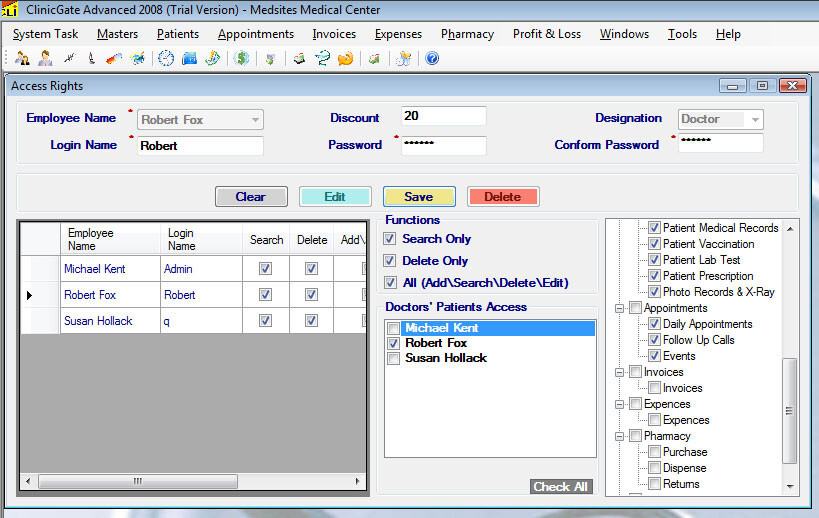Image resolution: width=819 pixels, height=518 pixels.
Task: Click the Login Name input field
Action: [x=200, y=146]
